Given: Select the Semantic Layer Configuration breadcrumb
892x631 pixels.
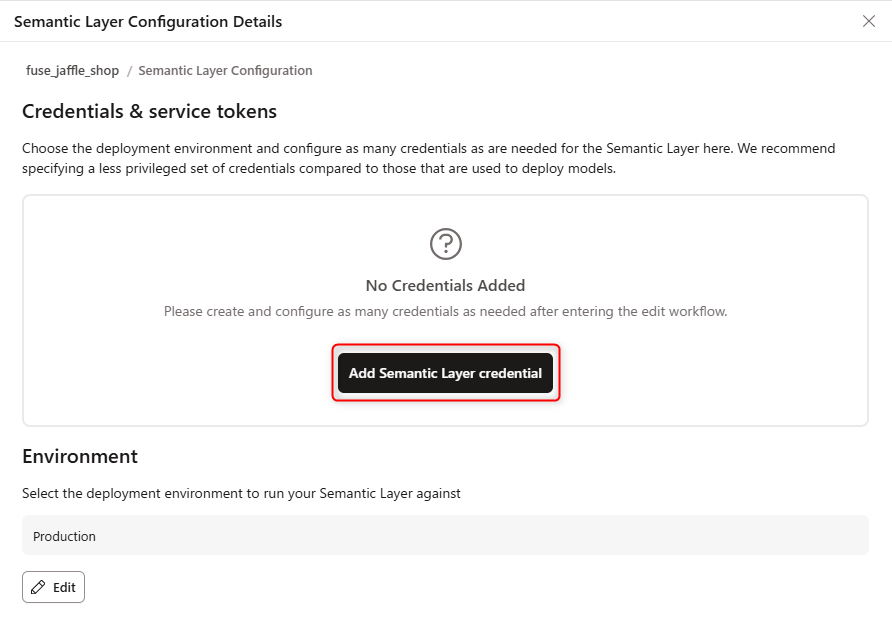Looking at the screenshot, I should click(225, 71).
